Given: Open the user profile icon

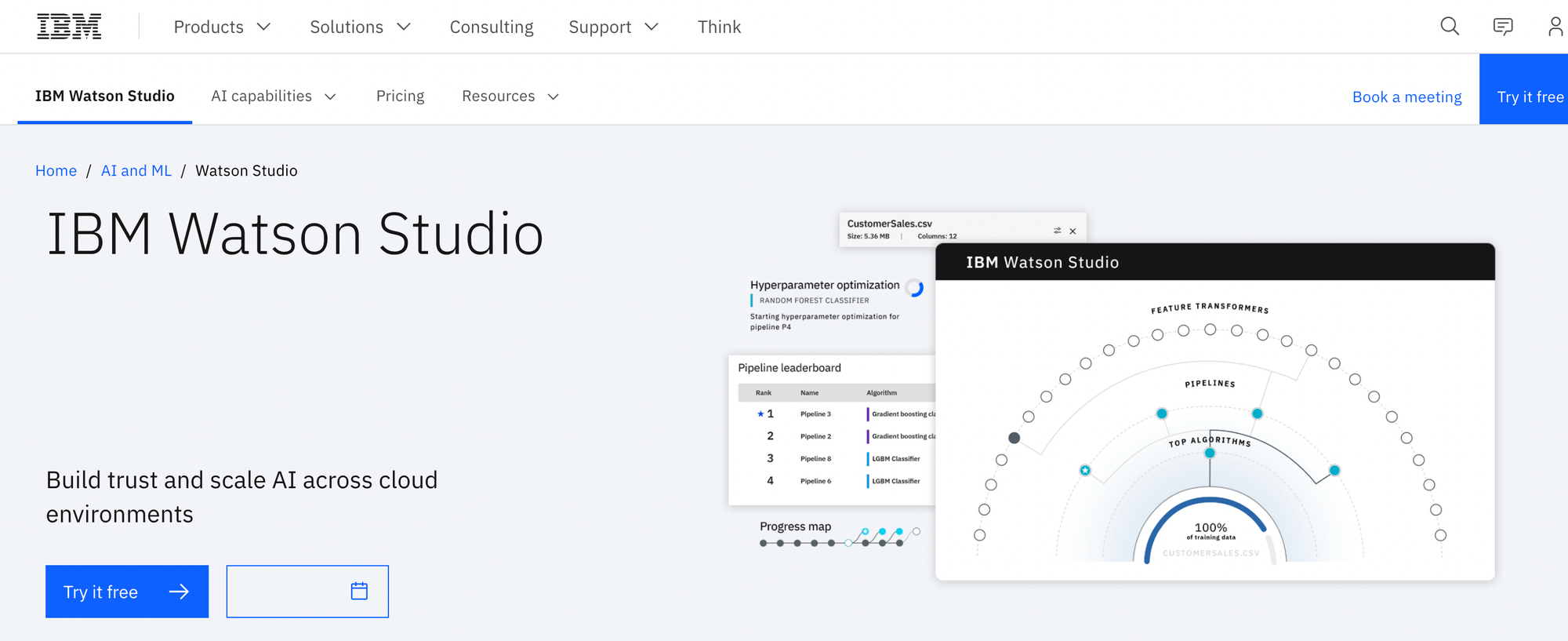Looking at the screenshot, I should pyautogui.click(x=1555, y=27).
